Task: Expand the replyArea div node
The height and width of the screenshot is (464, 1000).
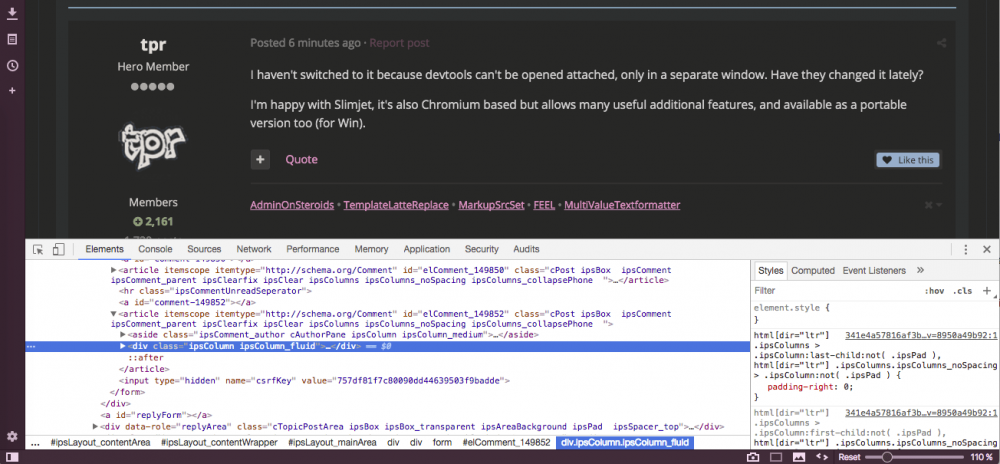Action: tap(96, 426)
